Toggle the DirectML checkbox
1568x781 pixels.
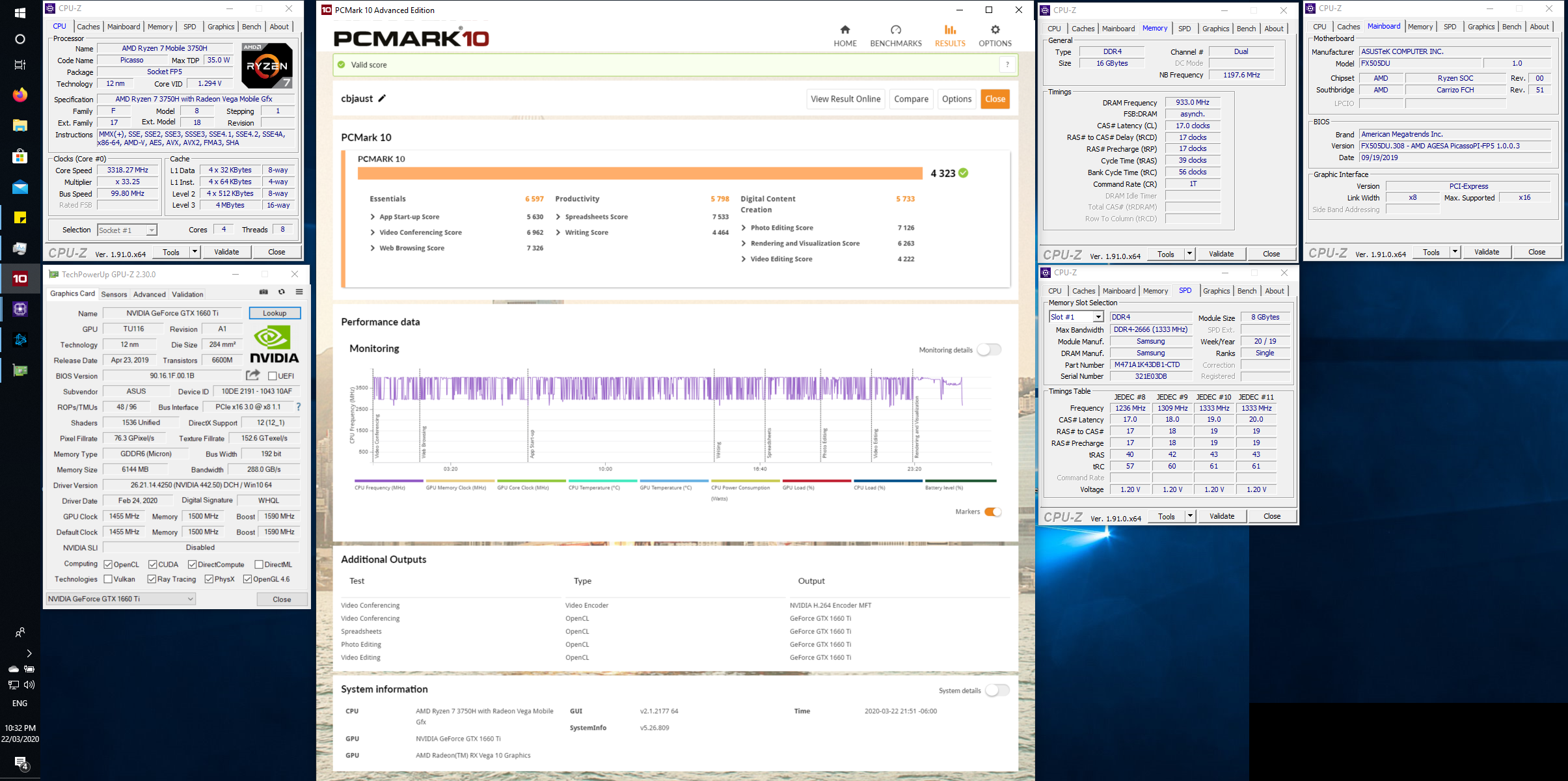259,564
